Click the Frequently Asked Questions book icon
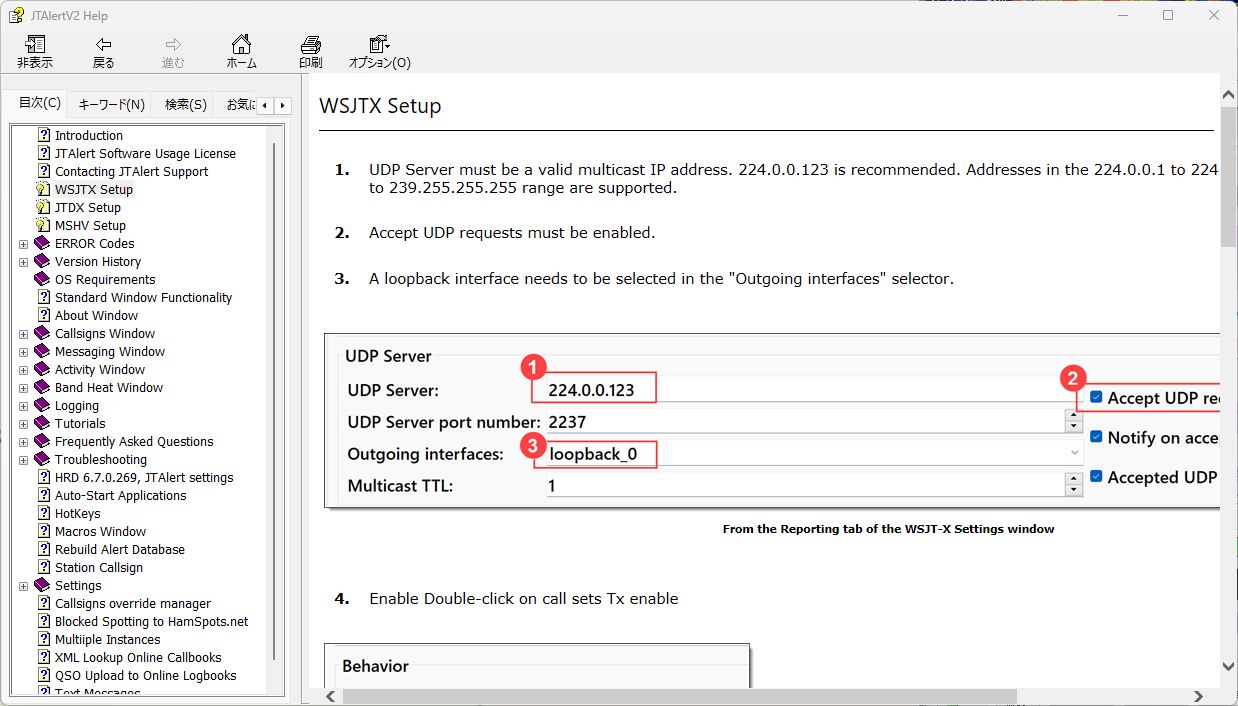Screen dimensions: 1238x706 tap(42, 441)
